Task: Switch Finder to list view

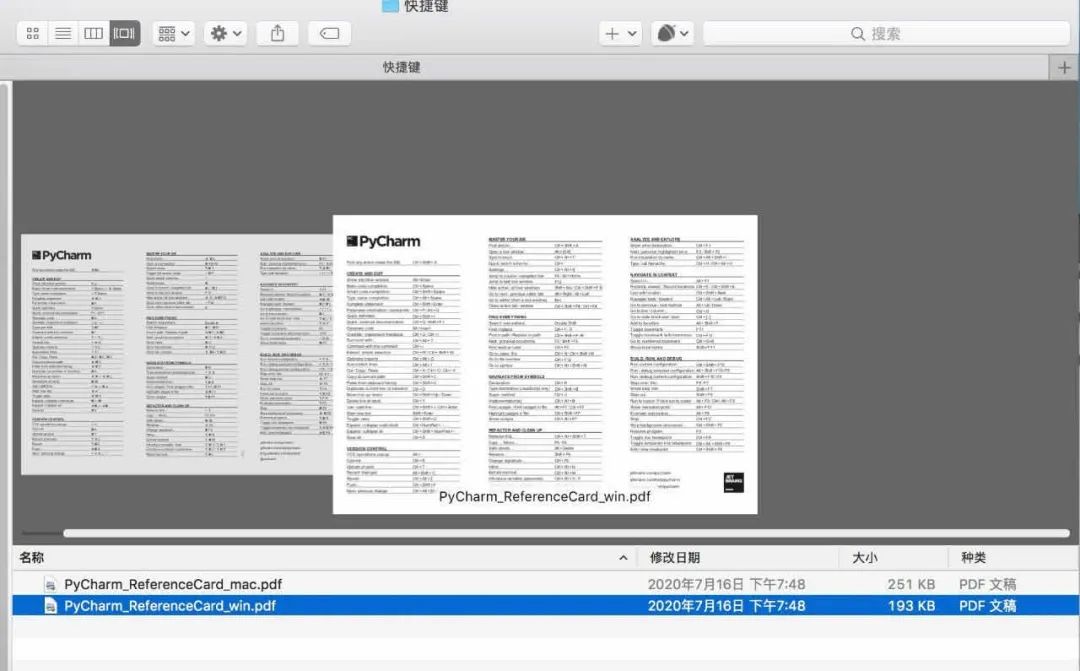Action: (63, 33)
